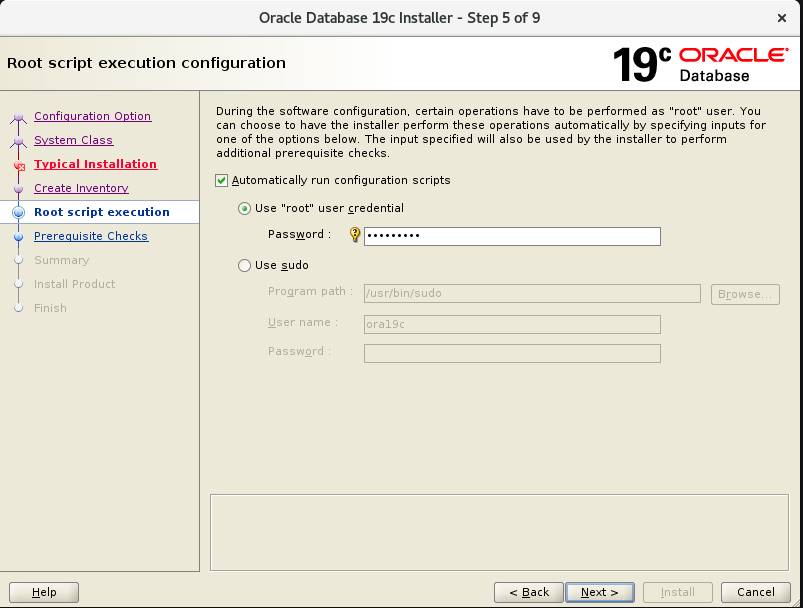Click the sudo Program path field
Screen dimensions: 803x608
(532, 293)
